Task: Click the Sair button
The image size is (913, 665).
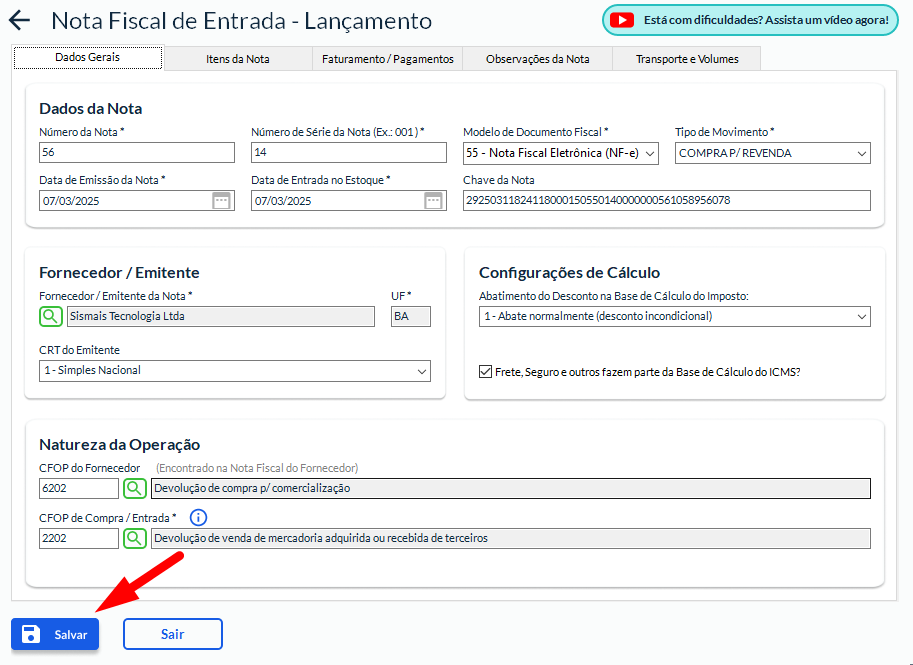Action: coord(172,634)
